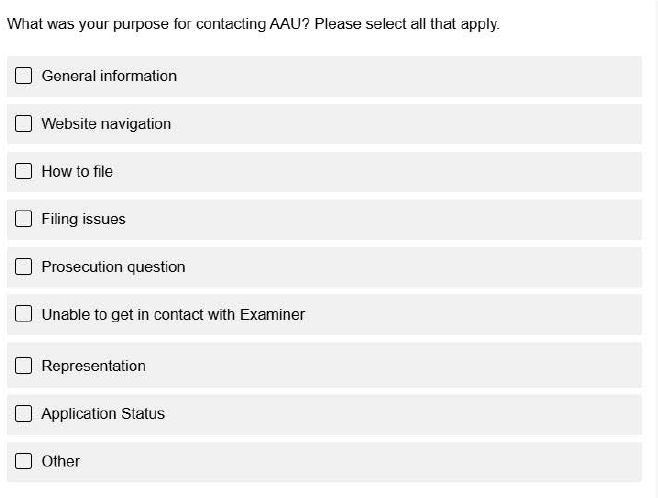Check the Unable to get in contact with Examiner box
This screenshot has width=658, height=498.
24,314
